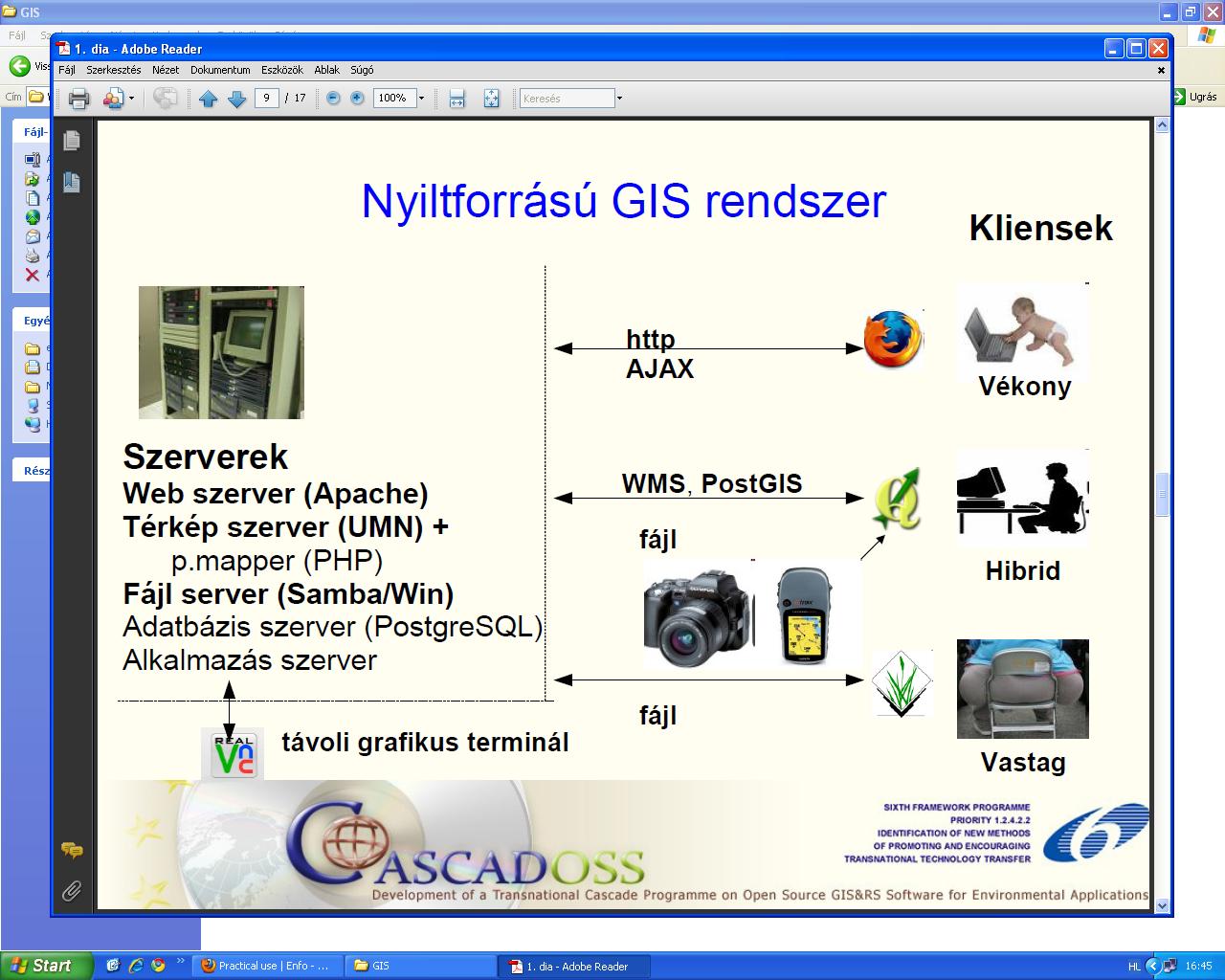The image size is (1225, 980).
Task: Click the system tray expand arrow
Action: click(x=1152, y=967)
